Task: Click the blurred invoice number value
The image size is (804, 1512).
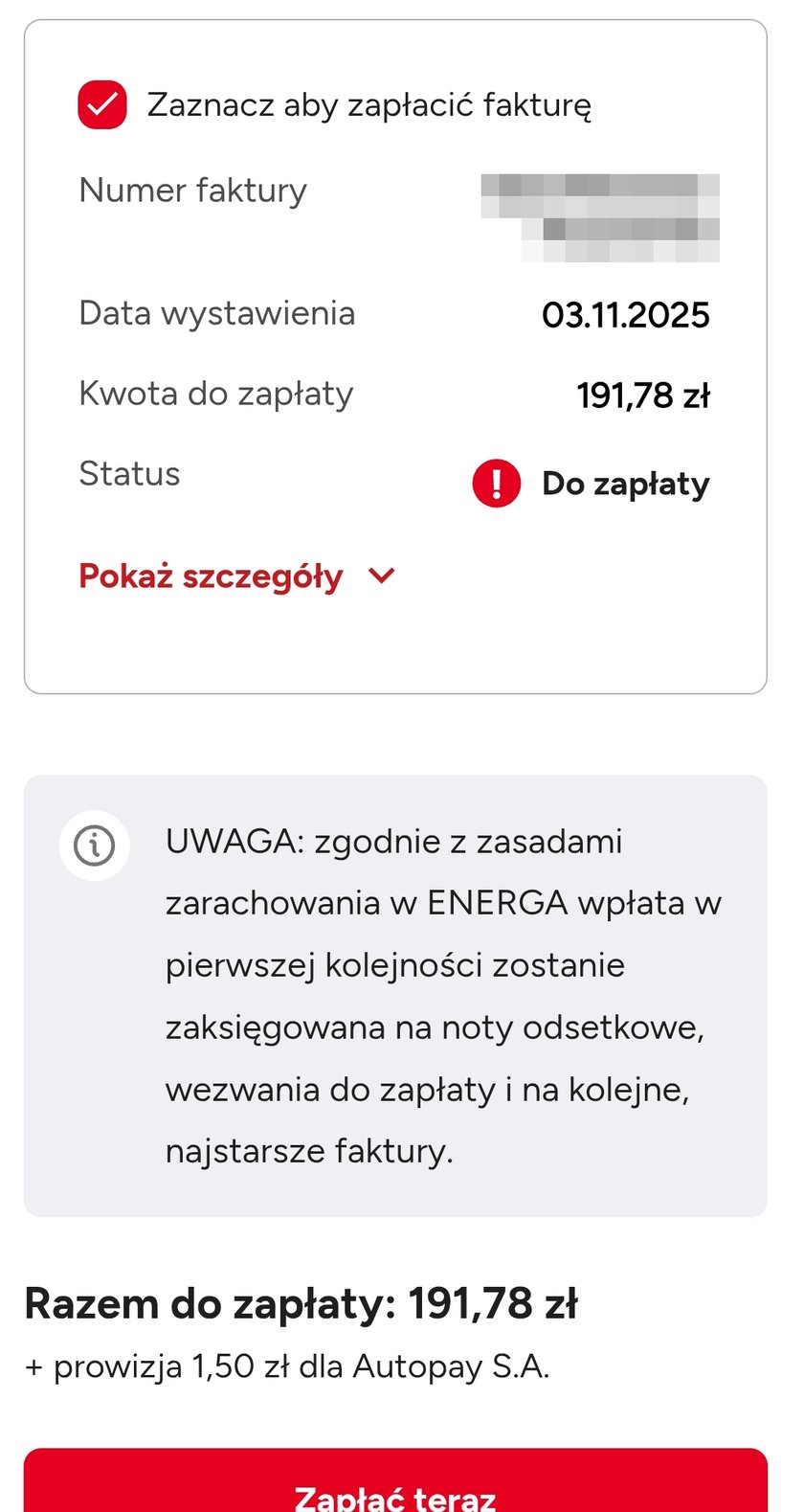Action: (x=600, y=217)
